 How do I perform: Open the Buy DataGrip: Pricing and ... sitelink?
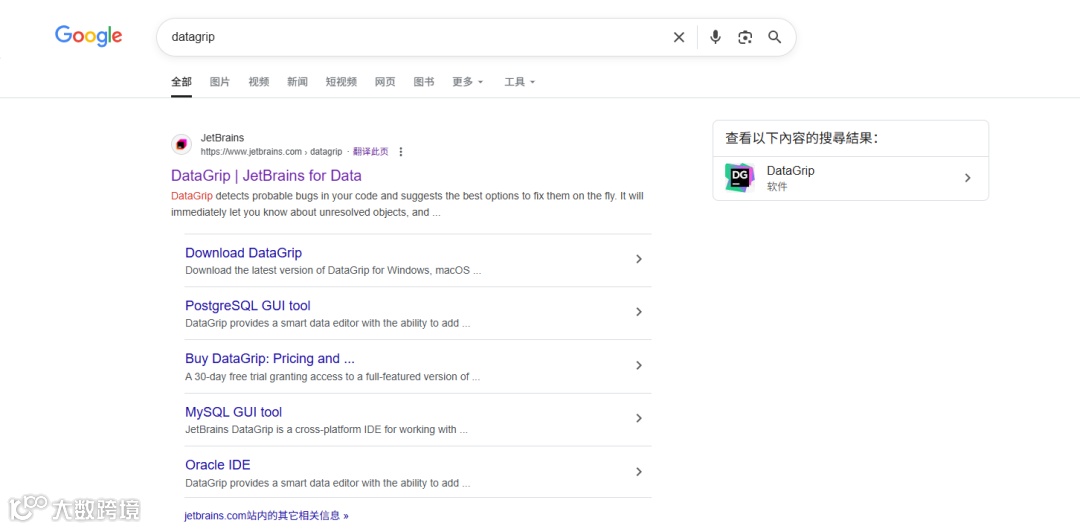point(270,359)
